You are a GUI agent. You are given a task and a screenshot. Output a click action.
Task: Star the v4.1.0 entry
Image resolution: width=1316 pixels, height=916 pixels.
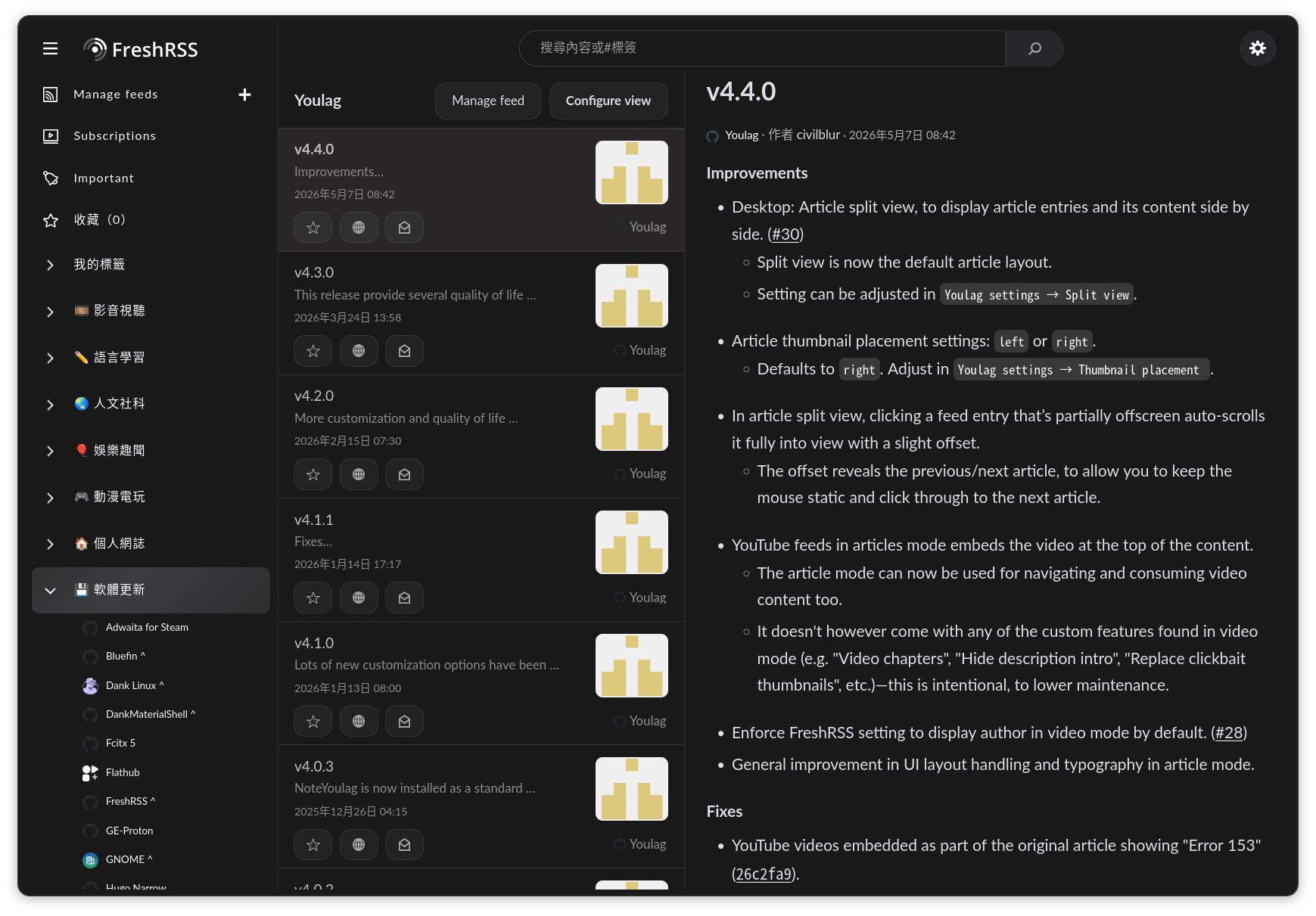pyautogui.click(x=313, y=722)
